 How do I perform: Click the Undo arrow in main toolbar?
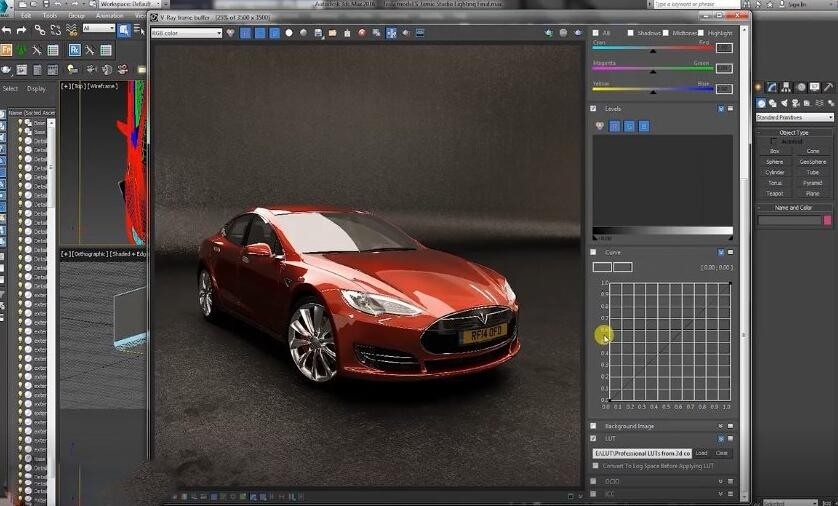pos(7,30)
